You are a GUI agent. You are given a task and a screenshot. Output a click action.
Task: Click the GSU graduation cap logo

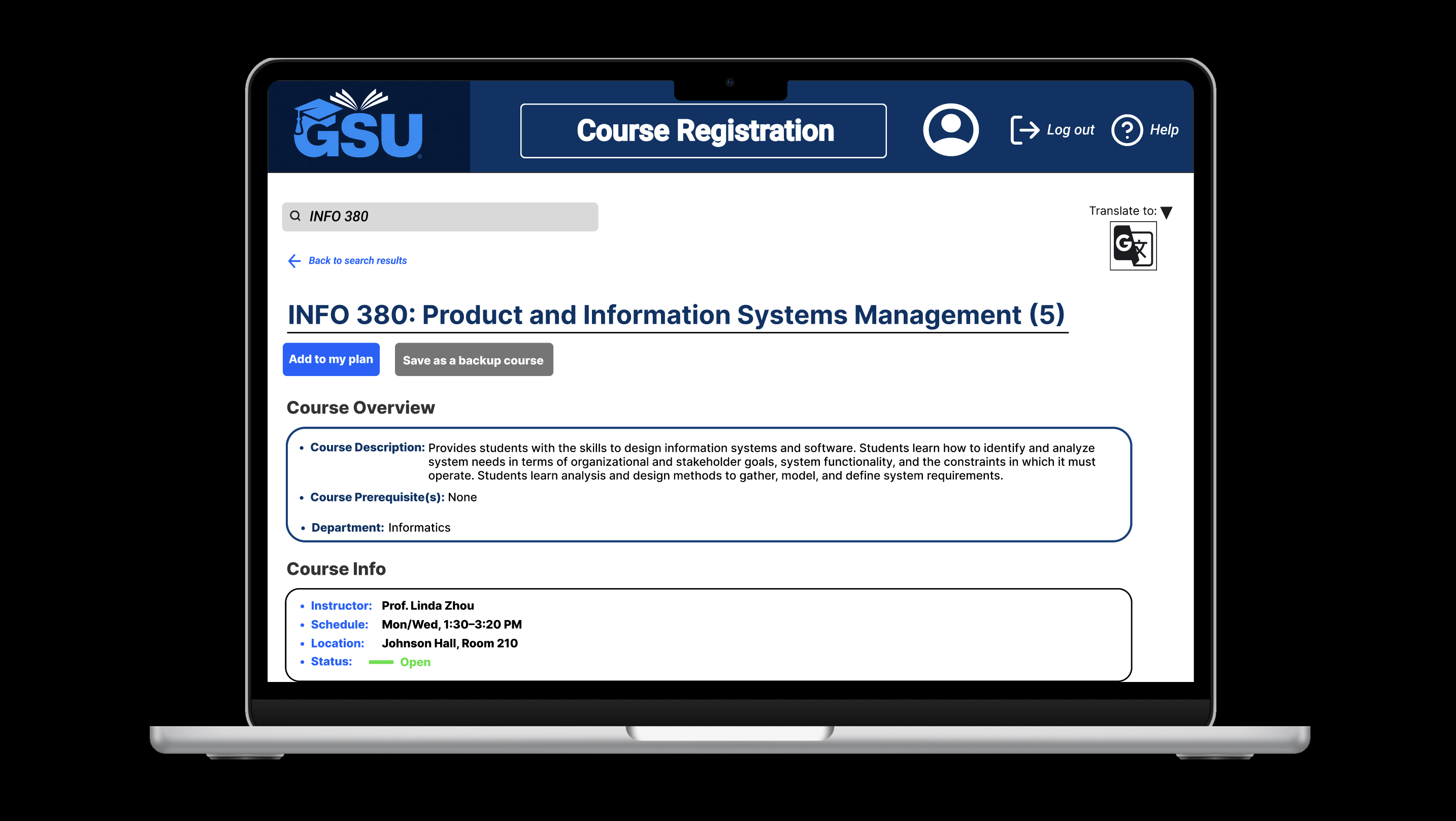click(358, 125)
